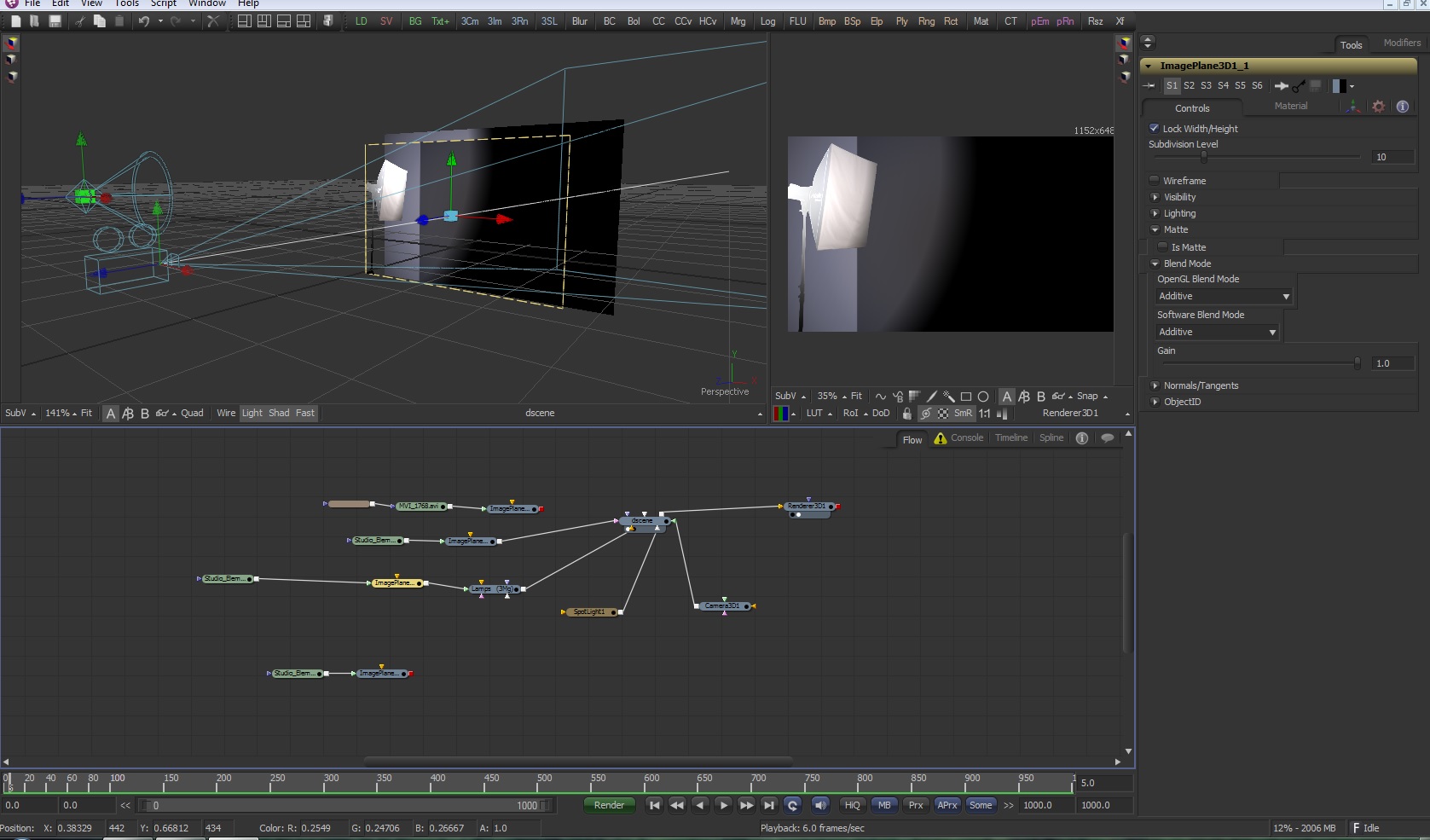The width and height of the screenshot is (1430, 840).
Task: Toggle SmR smooth resize in viewer
Action: tap(963, 414)
